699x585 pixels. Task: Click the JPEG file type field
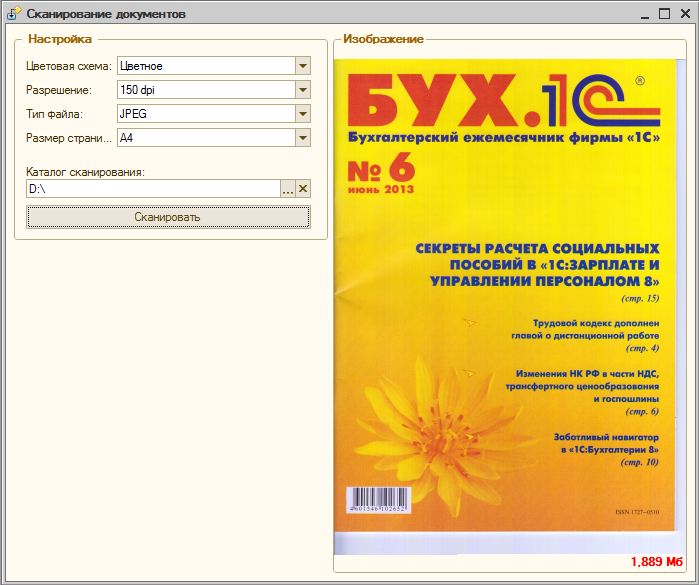(206, 114)
